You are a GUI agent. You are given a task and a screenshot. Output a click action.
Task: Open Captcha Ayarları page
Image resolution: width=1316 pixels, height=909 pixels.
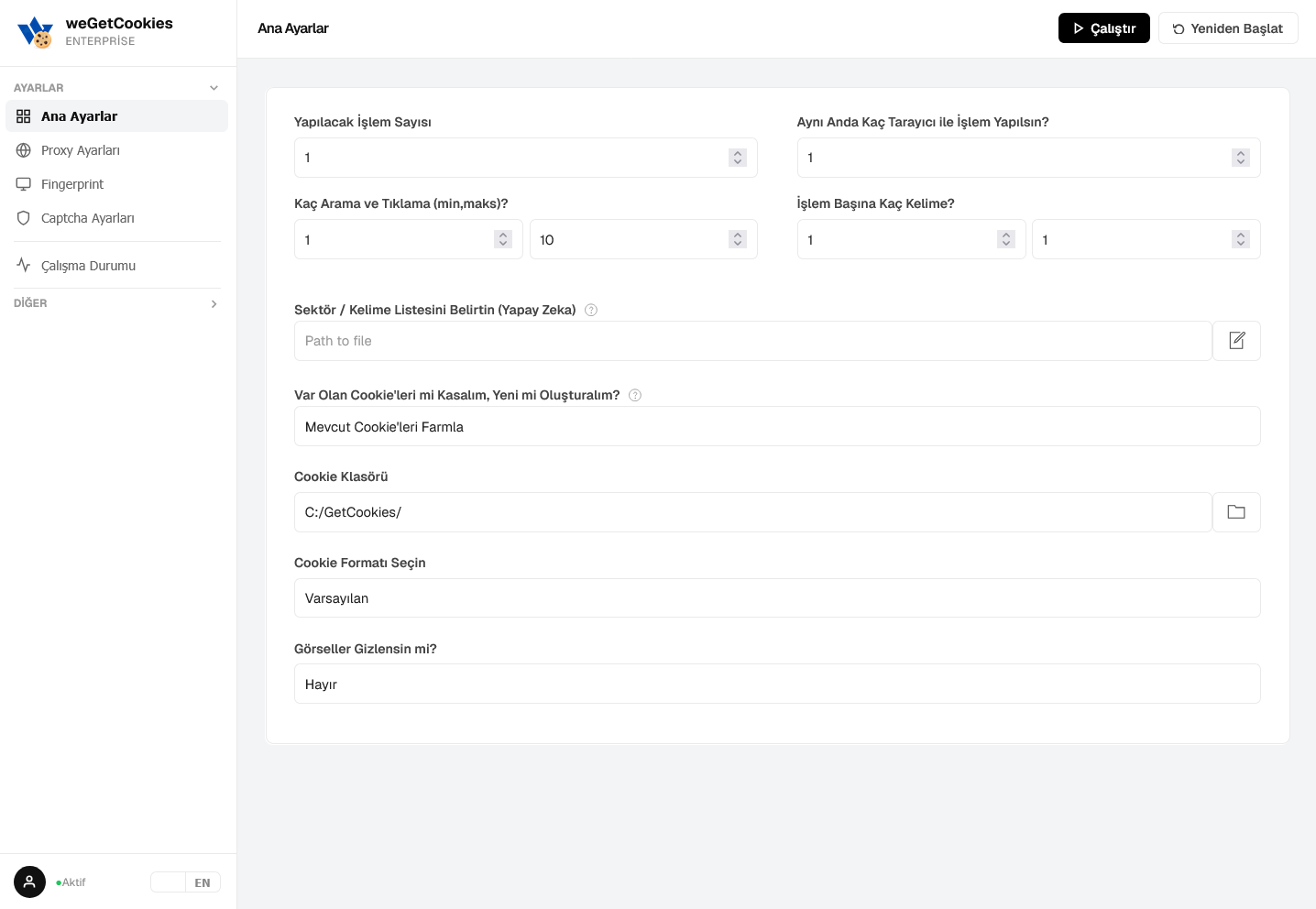(x=116, y=218)
